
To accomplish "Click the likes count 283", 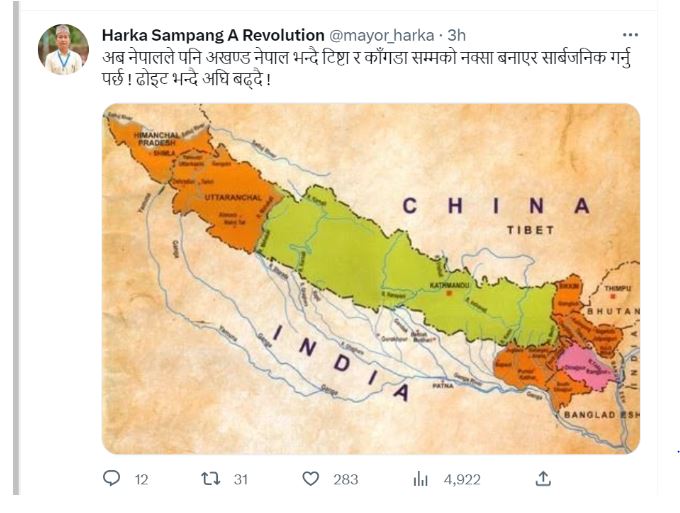I will pos(345,480).
